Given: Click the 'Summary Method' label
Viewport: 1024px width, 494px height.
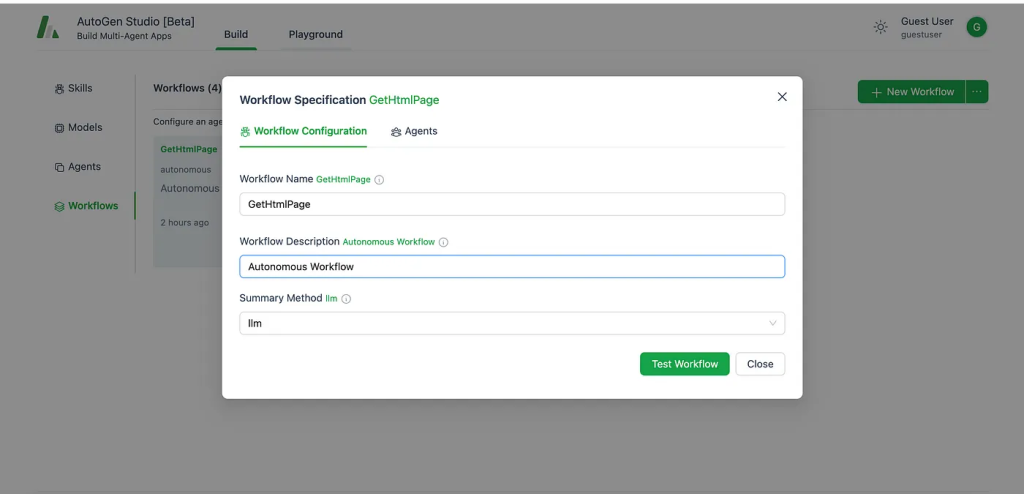Looking at the screenshot, I should click(x=281, y=298).
